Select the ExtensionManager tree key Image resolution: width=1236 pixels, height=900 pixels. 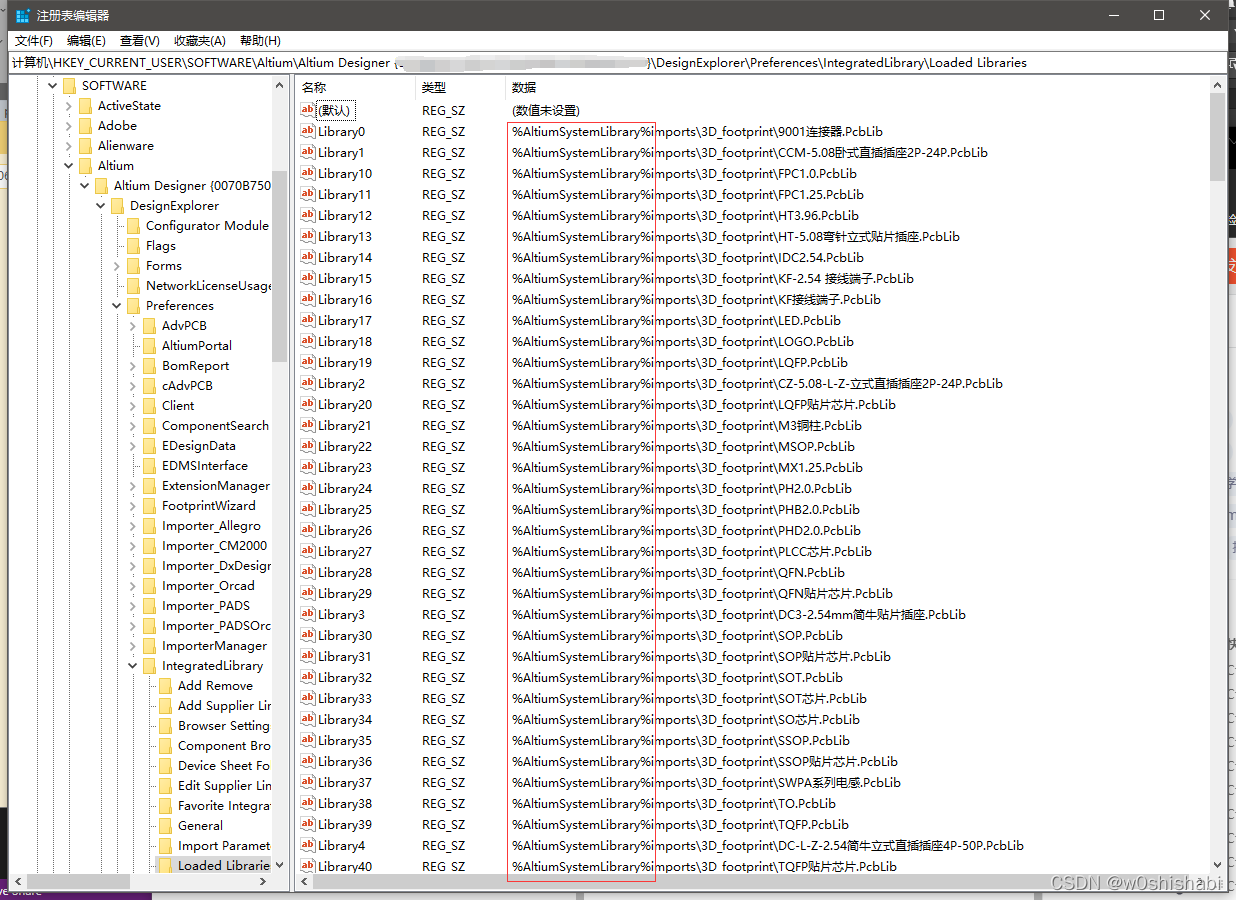[x=215, y=485]
